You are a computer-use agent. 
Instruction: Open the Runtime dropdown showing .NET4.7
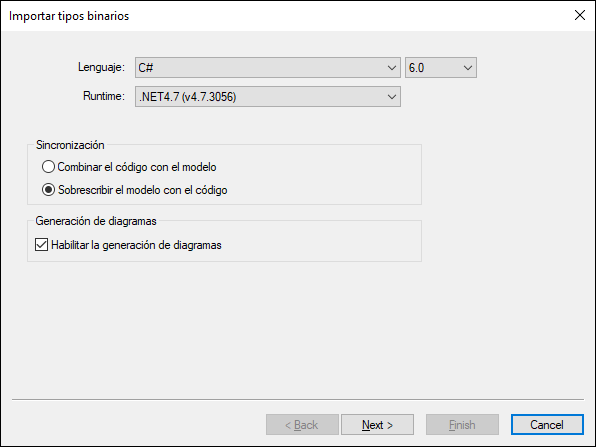pyautogui.click(x=268, y=97)
